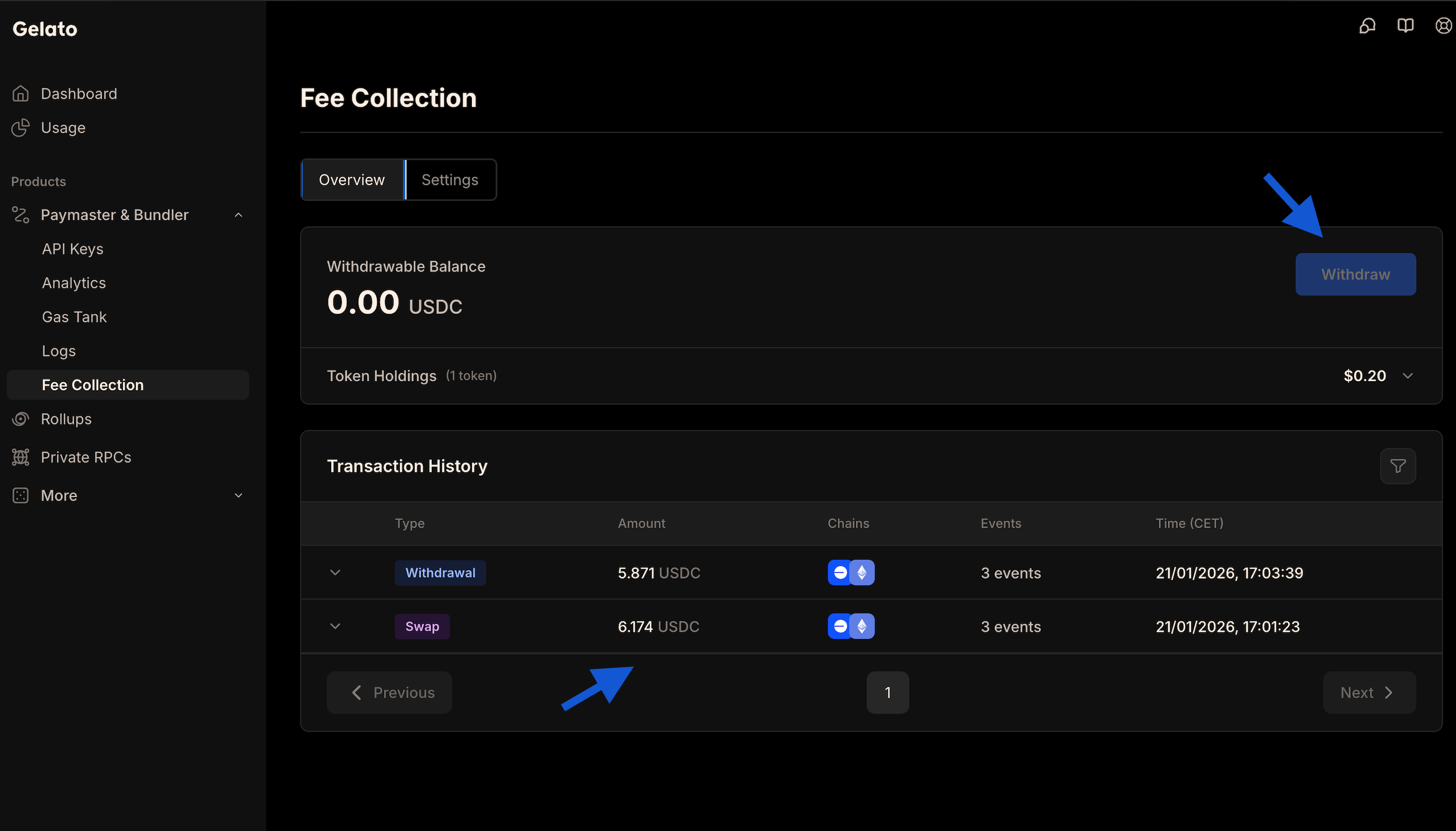Select the Overview tab
Image resolution: width=1456 pixels, height=831 pixels.
(x=351, y=179)
